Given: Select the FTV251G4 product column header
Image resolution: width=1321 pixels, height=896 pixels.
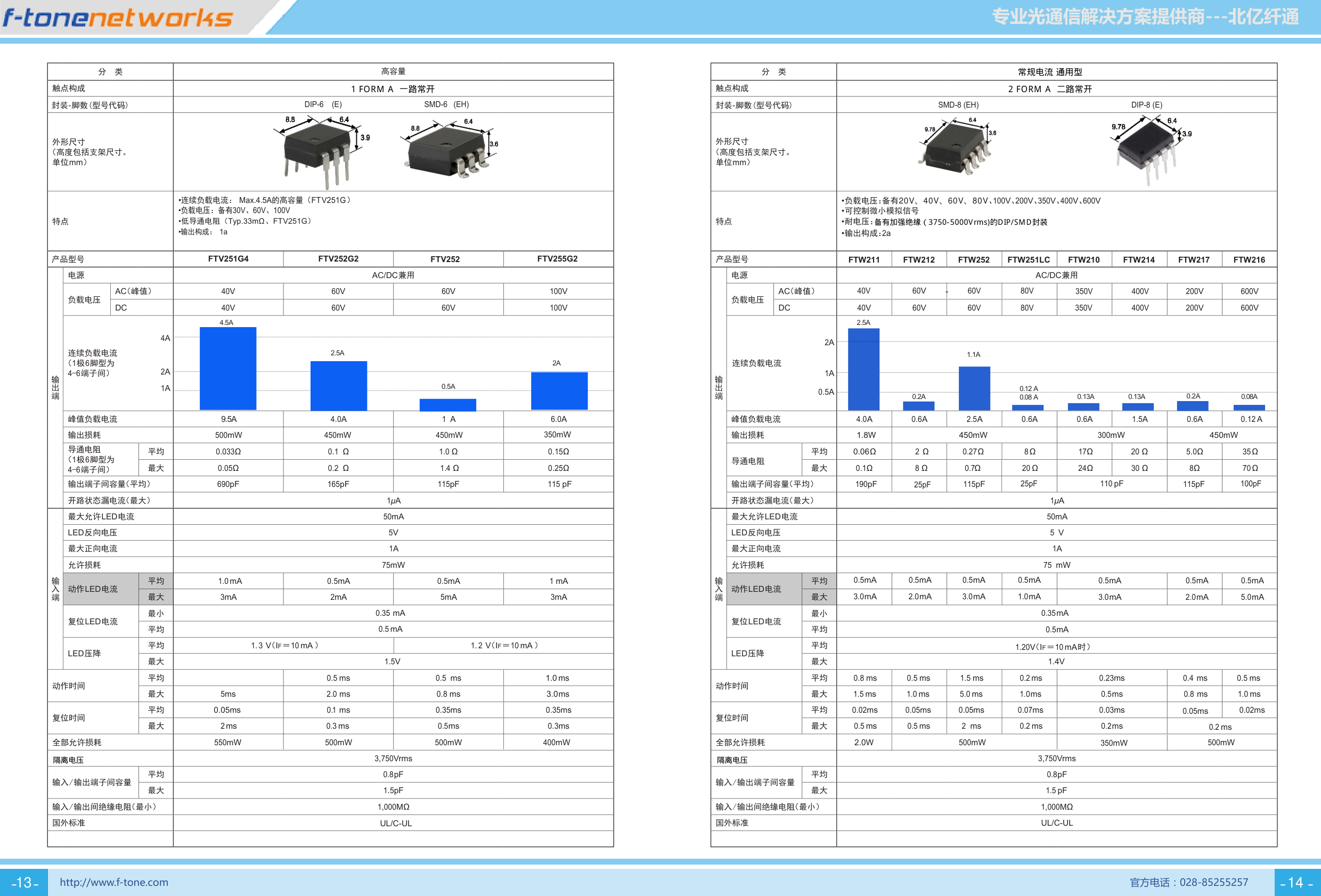Looking at the screenshot, I should click(x=228, y=259).
